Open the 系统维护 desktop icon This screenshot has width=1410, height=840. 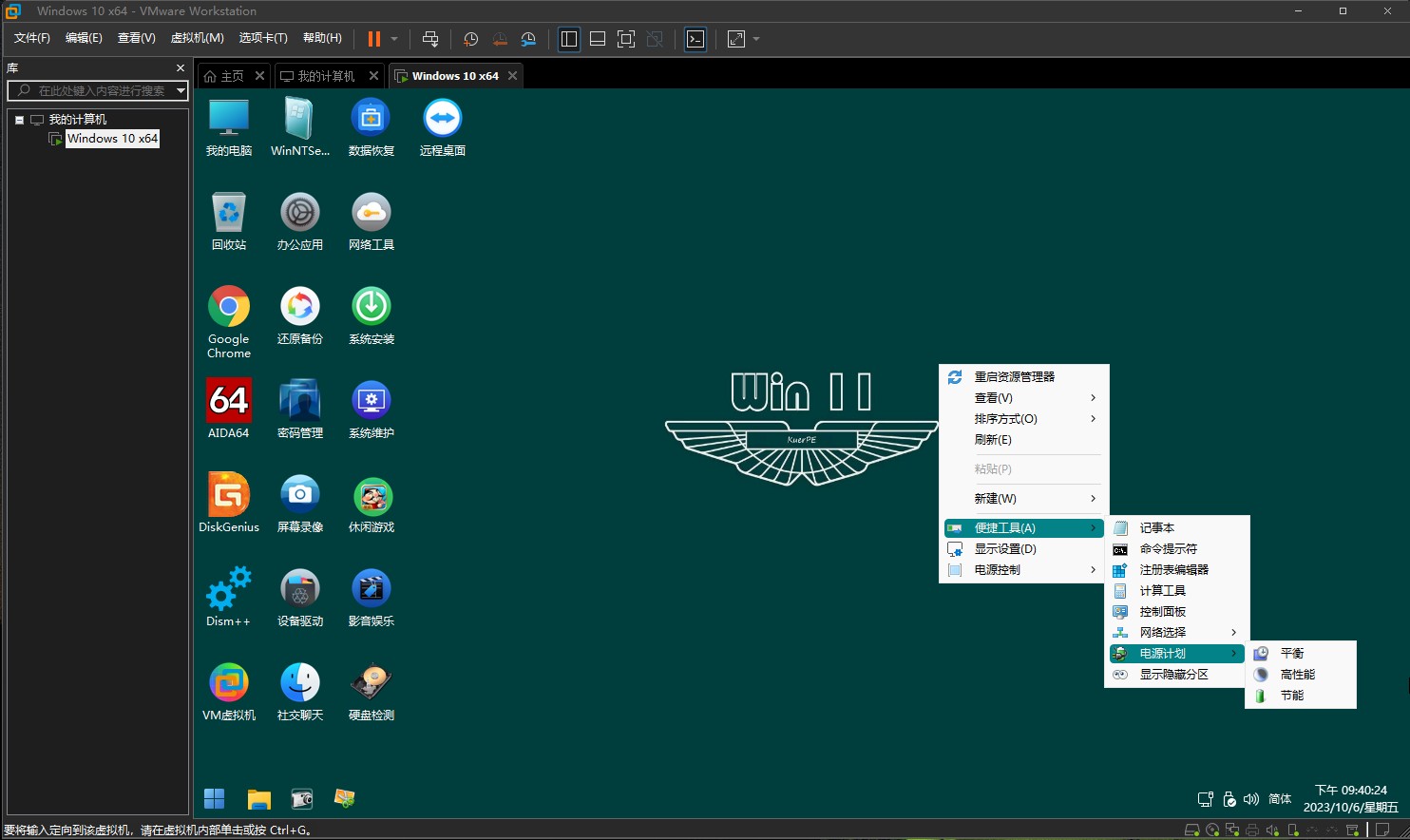click(372, 410)
